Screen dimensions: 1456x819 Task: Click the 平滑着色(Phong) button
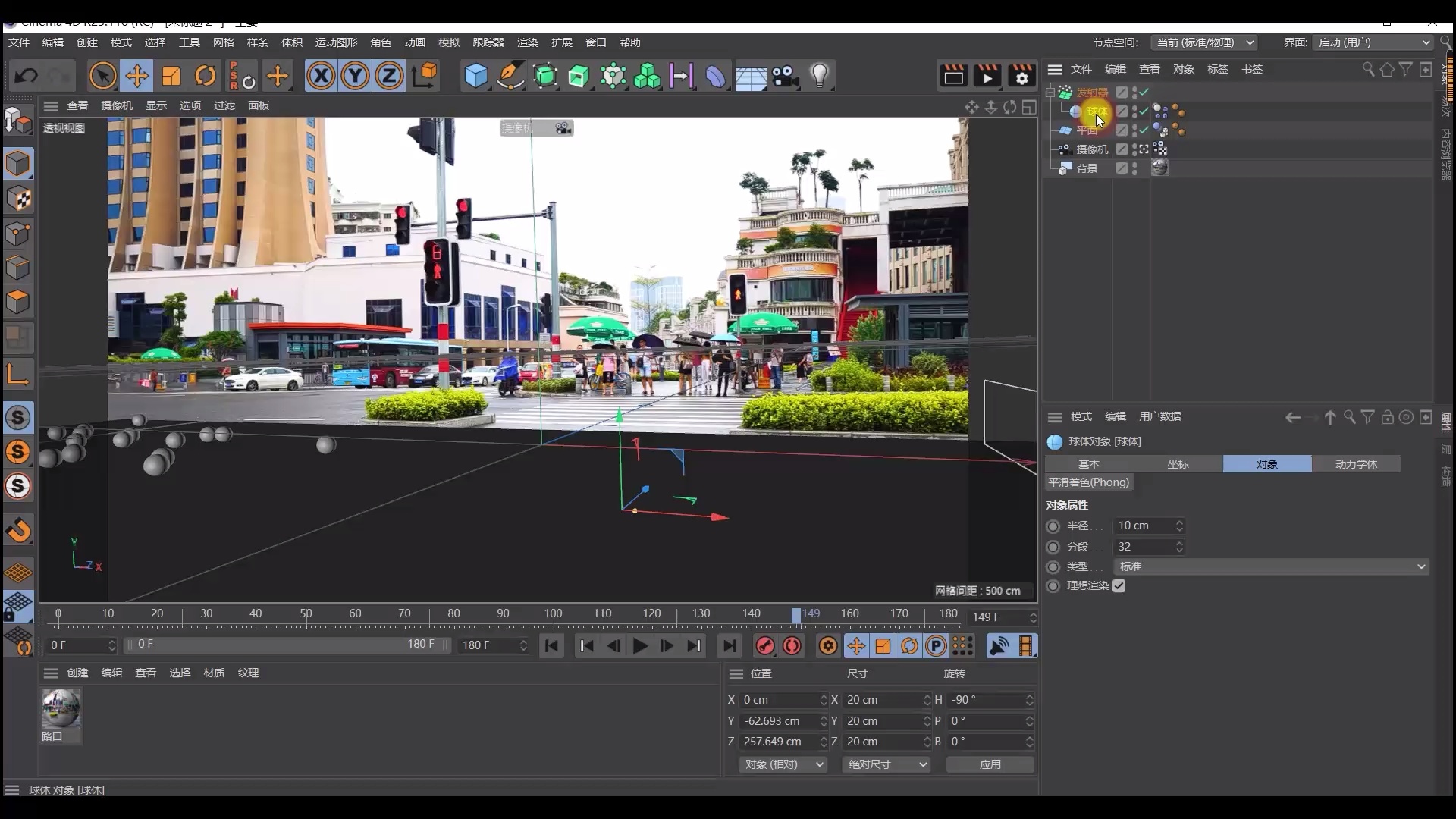[1088, 482]
